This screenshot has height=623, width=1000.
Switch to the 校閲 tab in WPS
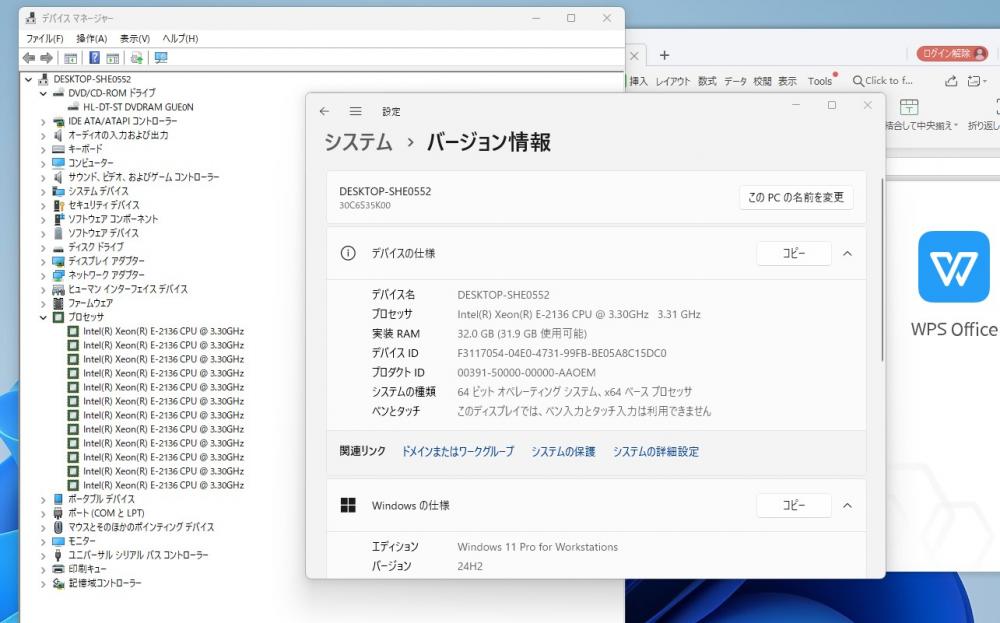pos(762,81)
